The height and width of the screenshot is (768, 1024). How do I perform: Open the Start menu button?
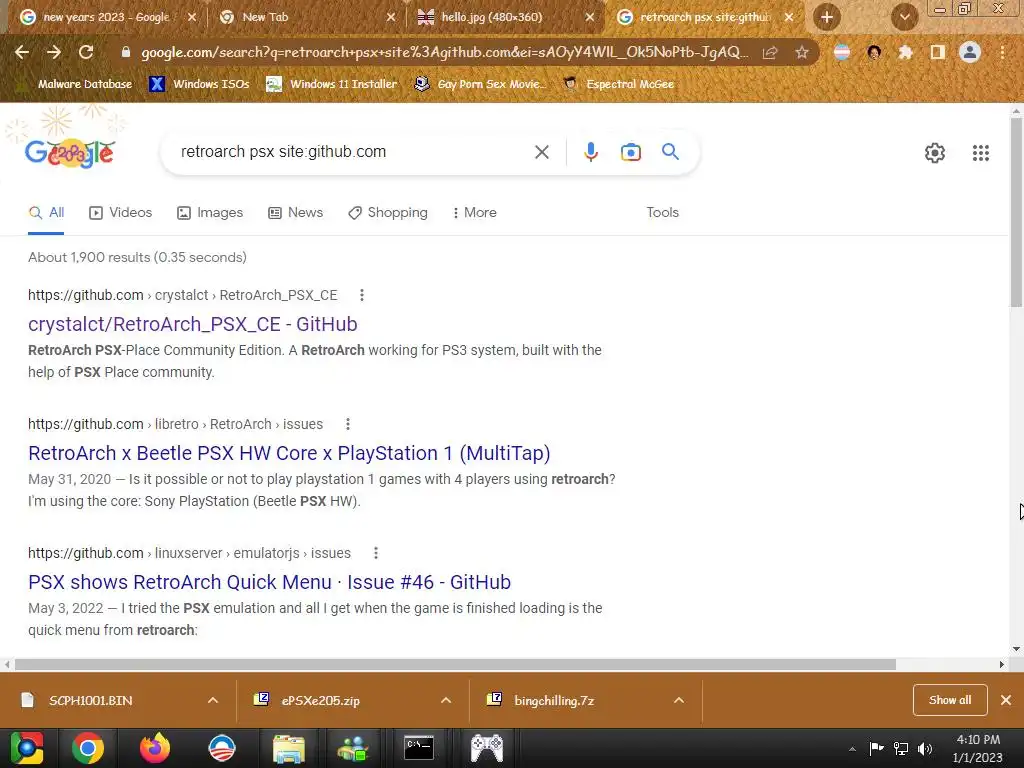click(x=27, y=748)
